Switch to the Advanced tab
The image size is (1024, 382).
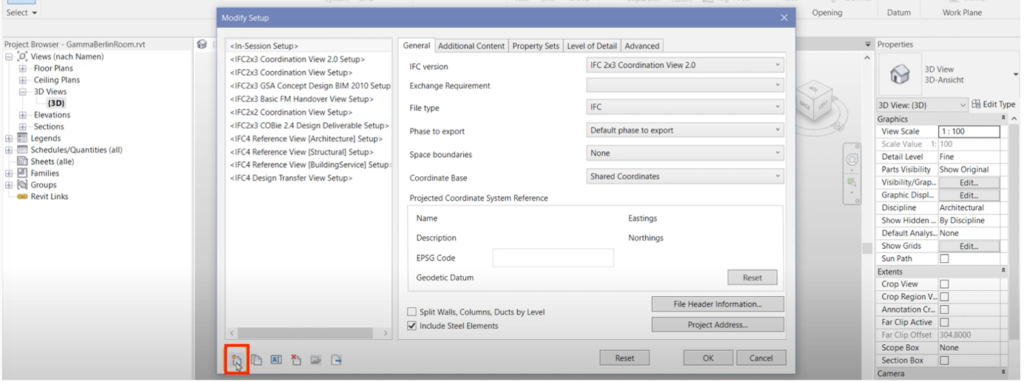(642, 46)
